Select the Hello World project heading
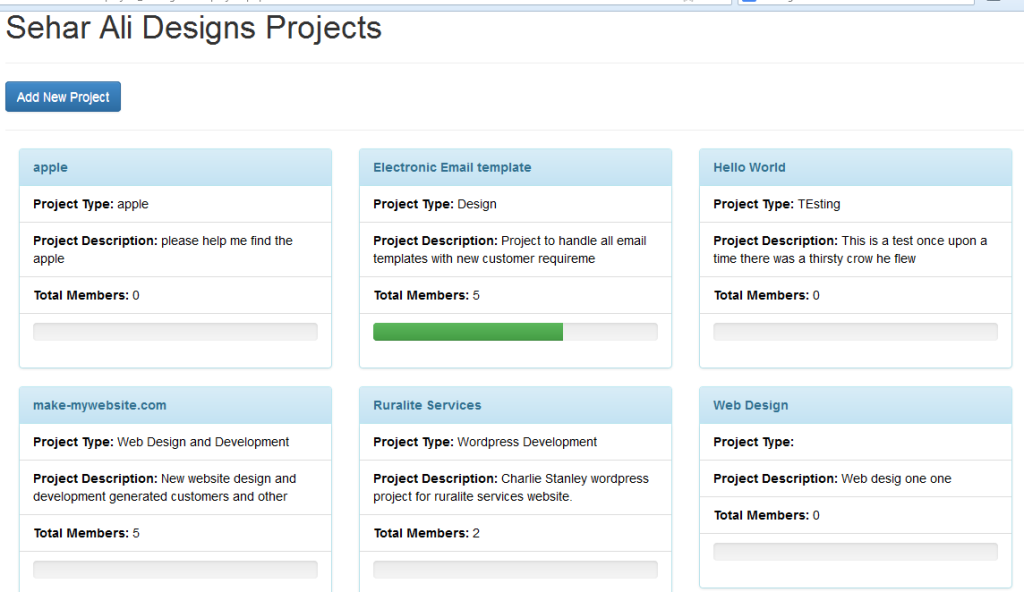Screen dimensions: 1024x592 (x=749, y=168)
